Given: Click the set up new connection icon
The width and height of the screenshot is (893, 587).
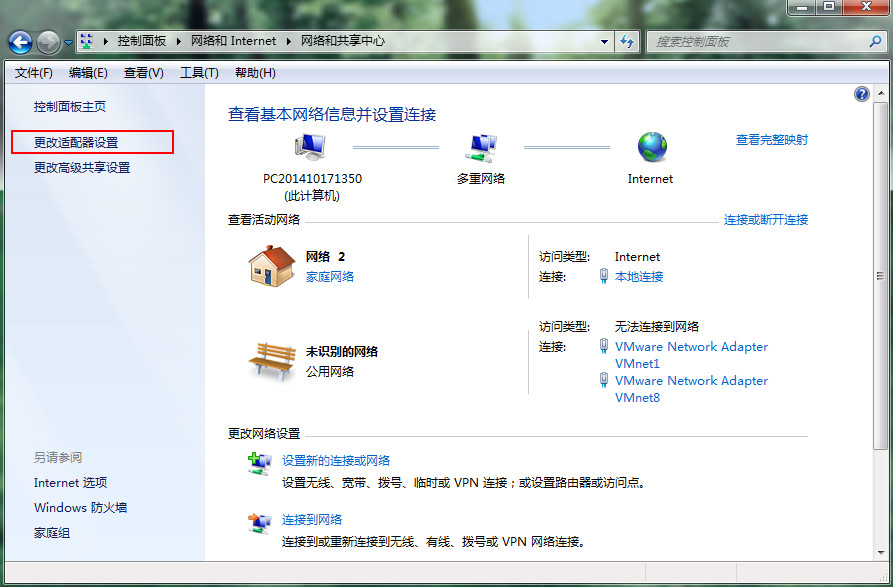Looking at the screenshot, I should [x=260, y=462].
